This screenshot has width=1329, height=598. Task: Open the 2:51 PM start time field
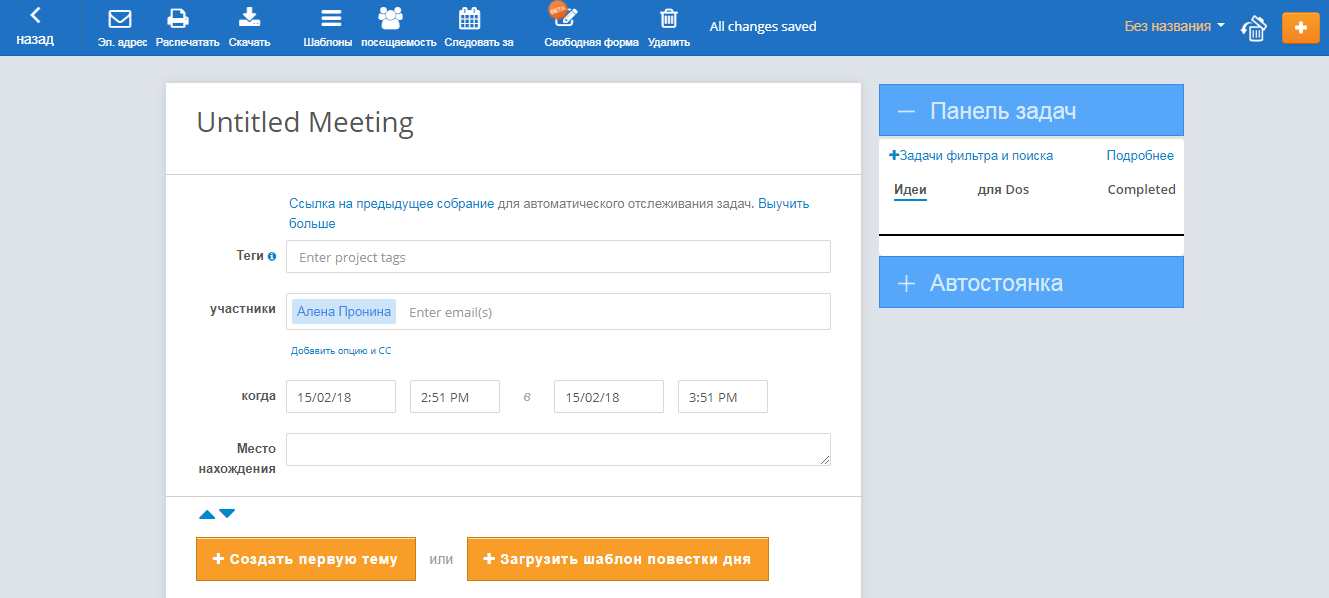pyautogui.click(x=455, y=397)
